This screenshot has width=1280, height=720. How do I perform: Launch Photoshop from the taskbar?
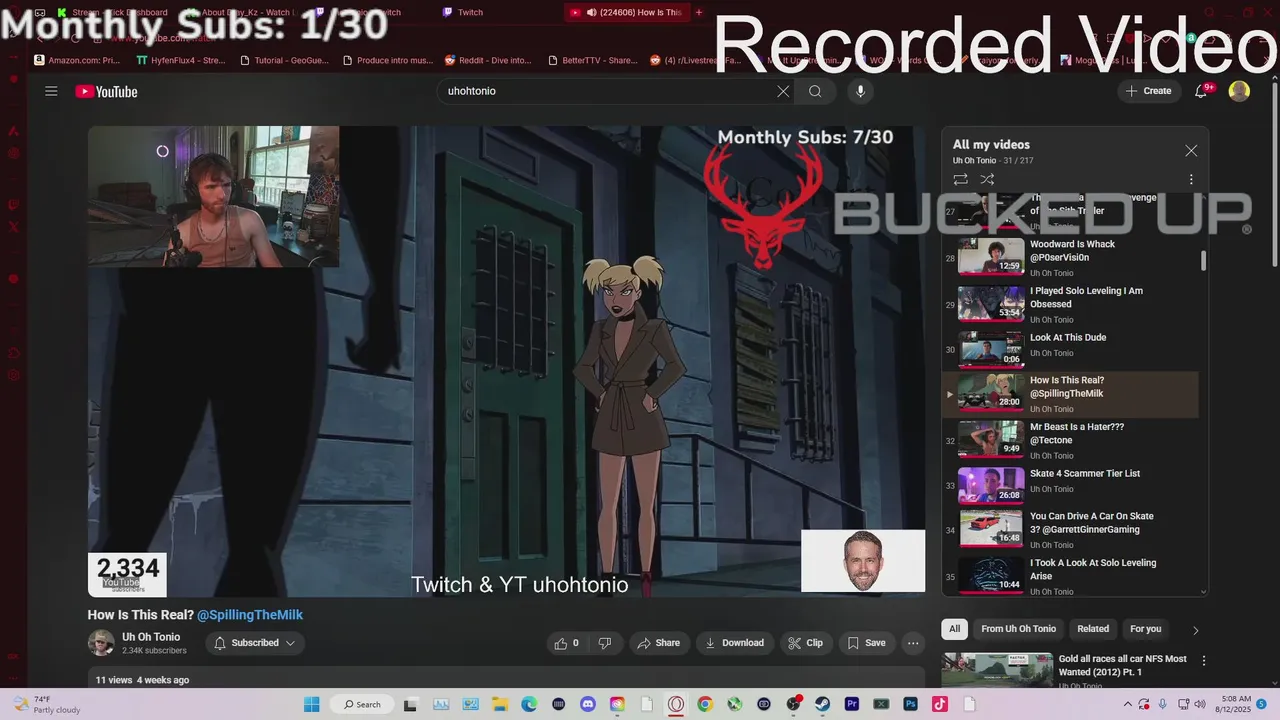911,704
